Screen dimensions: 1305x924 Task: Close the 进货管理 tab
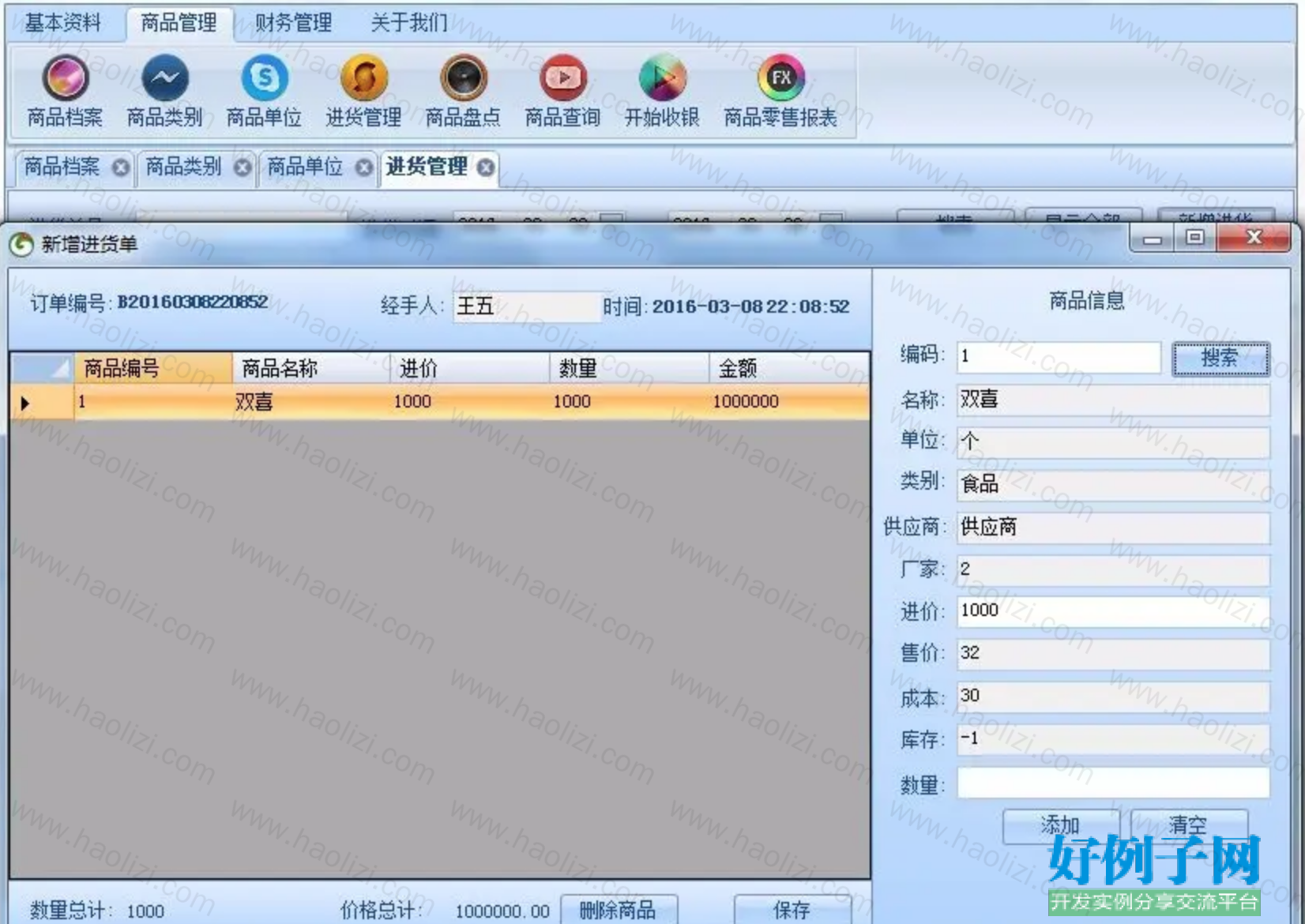click(x=486, y=167)
